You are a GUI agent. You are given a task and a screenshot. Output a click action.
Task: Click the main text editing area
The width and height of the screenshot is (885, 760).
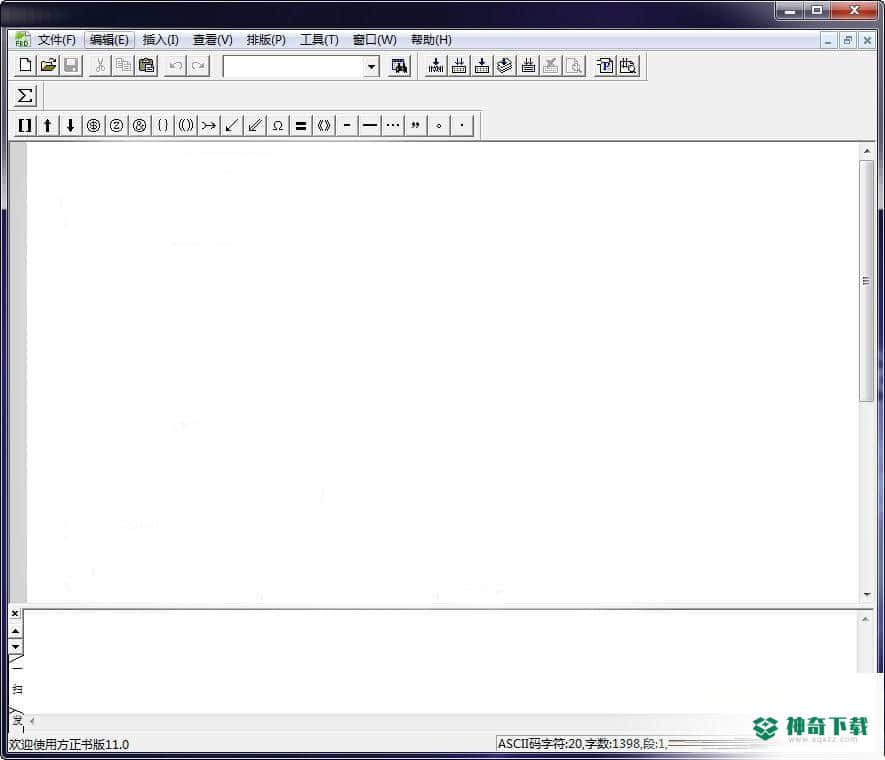[x=442, y=372]
